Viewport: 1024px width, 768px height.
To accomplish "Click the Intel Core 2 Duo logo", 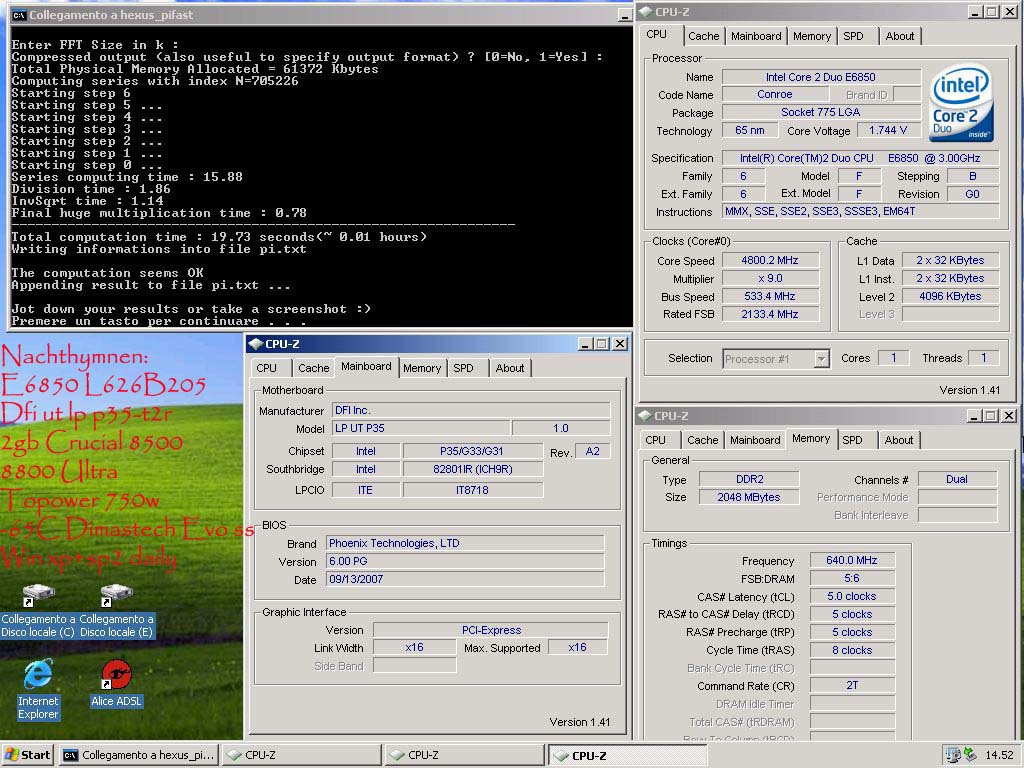I will 961,102.
